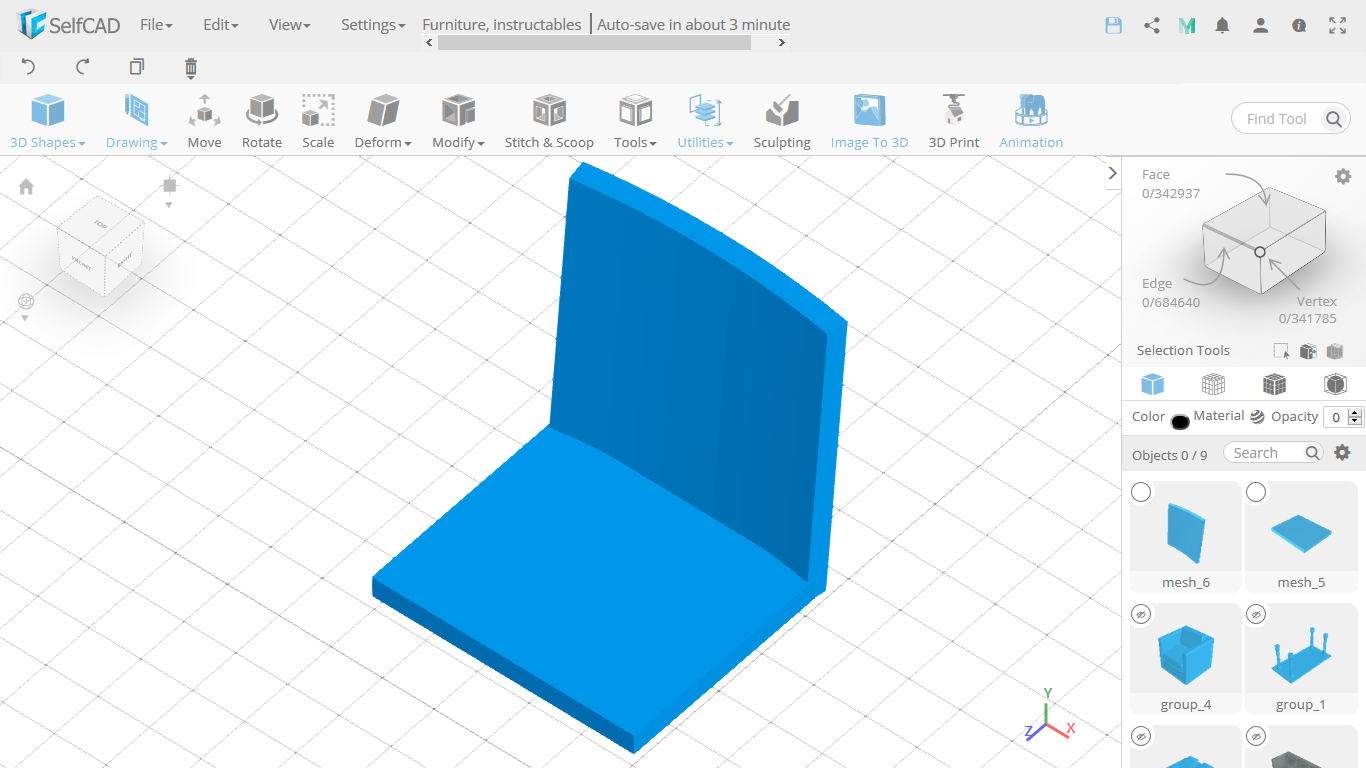The image size is (1366, 768).
Task: Select the Move tool
Action: point(204,121)
